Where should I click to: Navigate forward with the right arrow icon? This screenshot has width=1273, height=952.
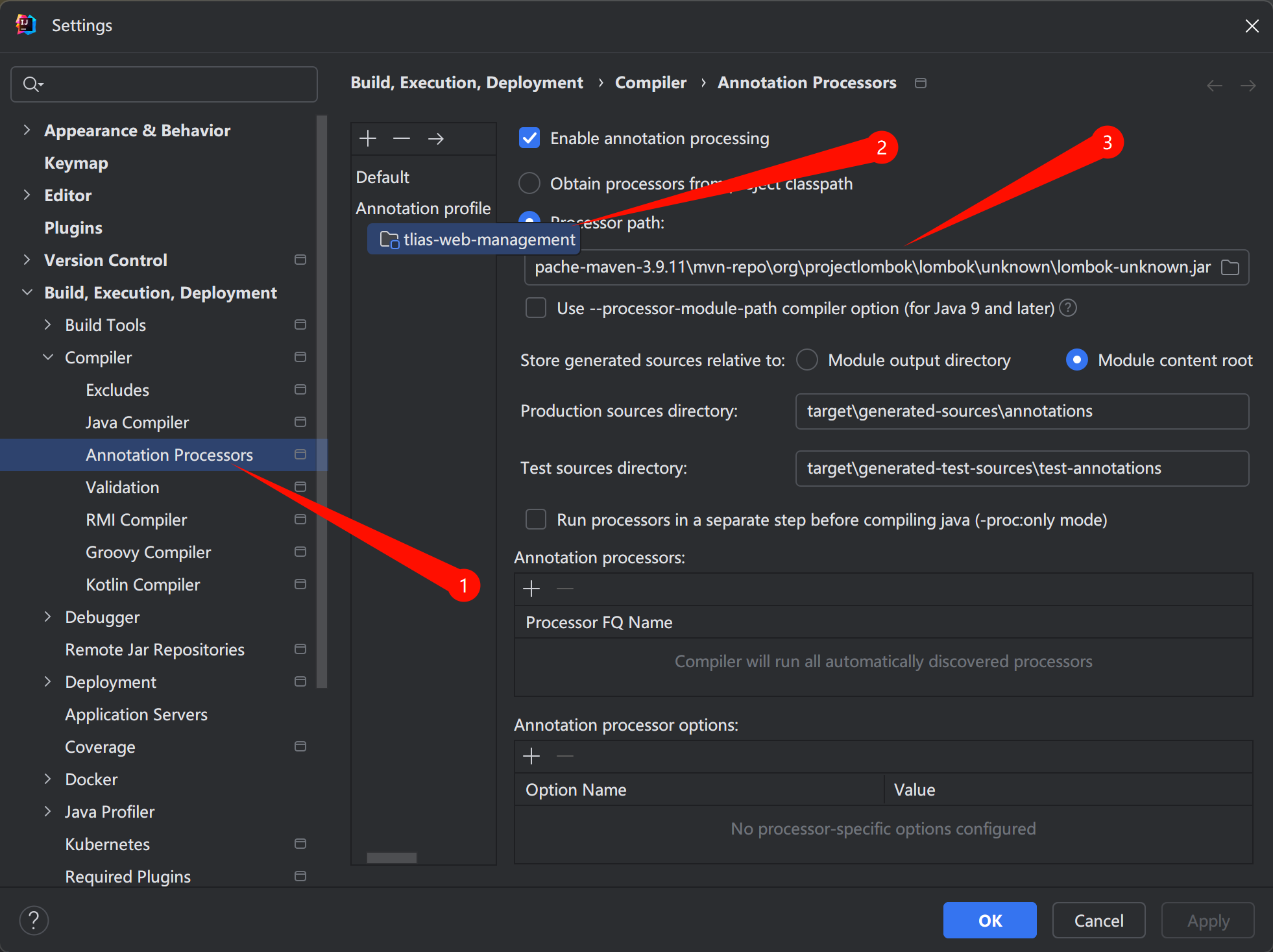click(x=1248, y=85)
